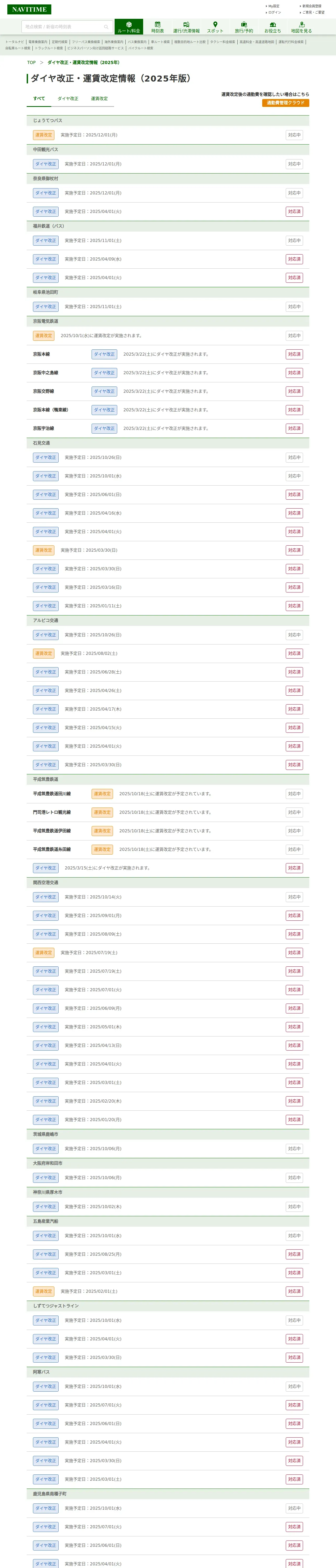Image resolution: width=336 pixels, height=1568 pixels.
Task: Click しずてつジャストライン row dated 2025/03/30(日)
Action: pos(168,1357)
